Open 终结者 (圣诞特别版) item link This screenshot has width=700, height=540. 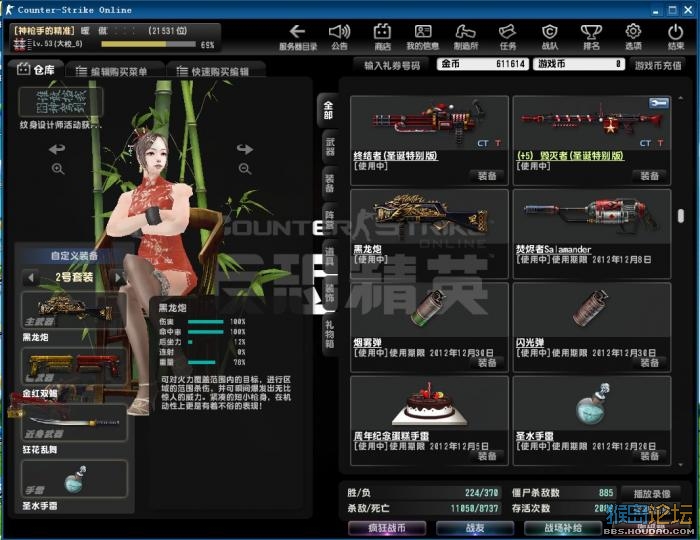[396, 156]
